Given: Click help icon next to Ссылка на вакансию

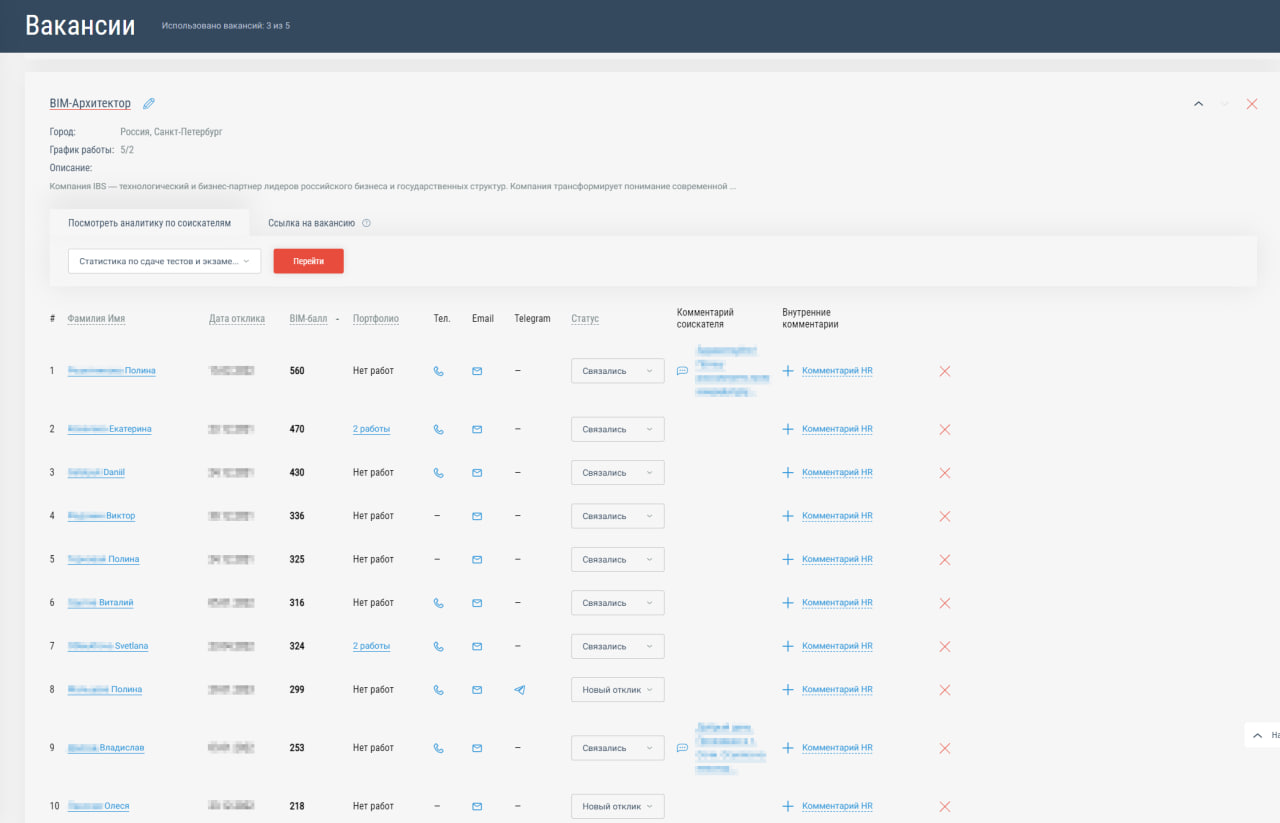Looking at the screenshot, I should [366, 223].
